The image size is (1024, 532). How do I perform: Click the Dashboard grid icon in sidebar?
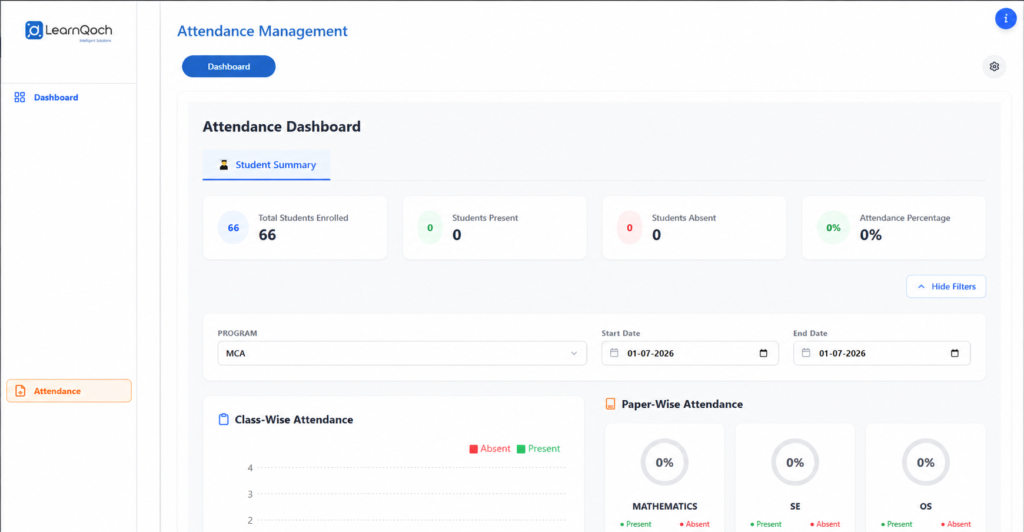click(20, 97)
